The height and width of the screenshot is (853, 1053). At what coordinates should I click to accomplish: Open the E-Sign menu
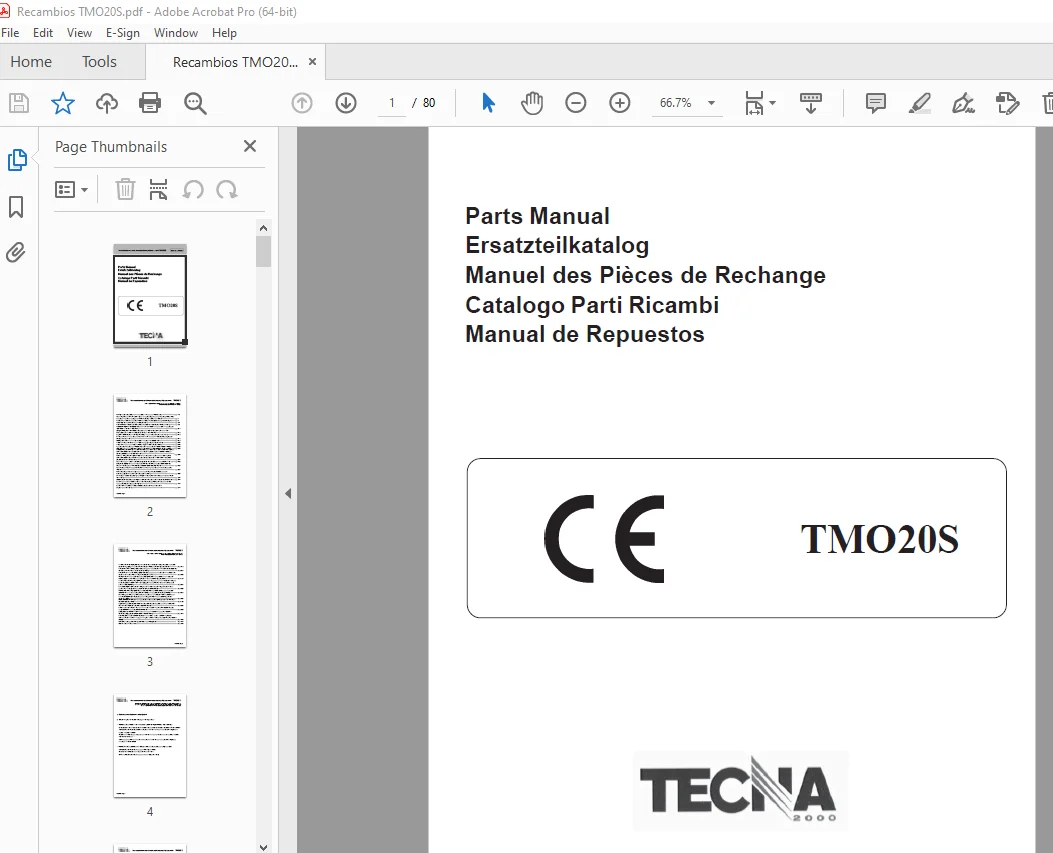[123, 32]
